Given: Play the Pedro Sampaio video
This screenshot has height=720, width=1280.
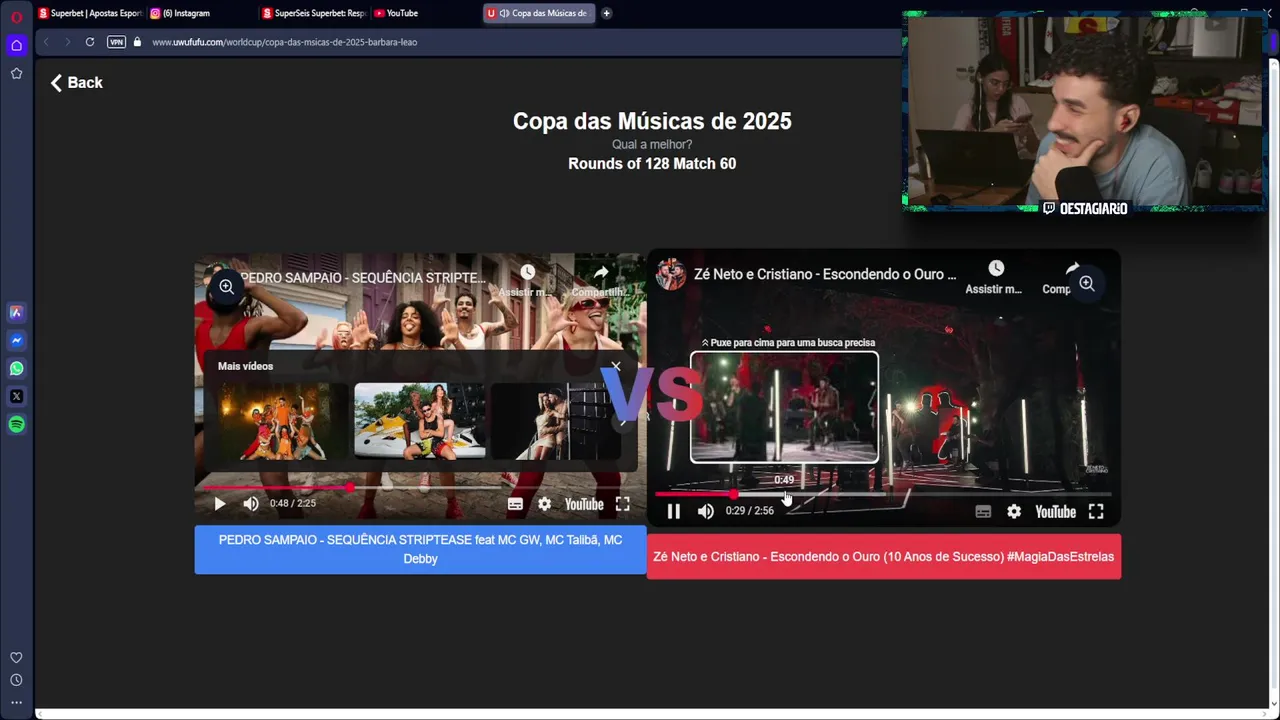Looking at the screenshot, I should 220,504.
